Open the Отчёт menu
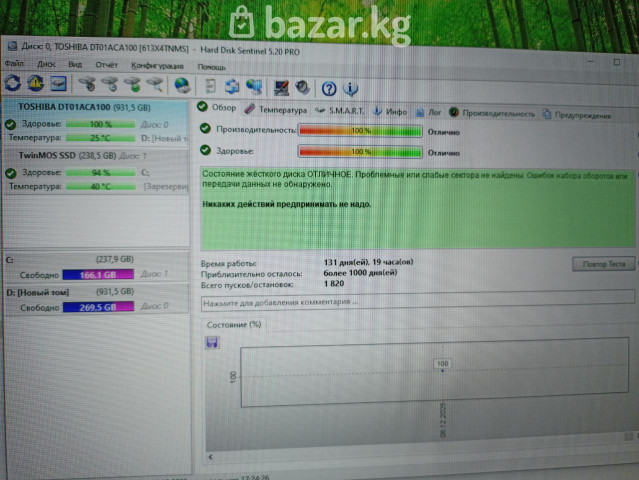Screen dimensions: 639x480 tap(106, 64)
